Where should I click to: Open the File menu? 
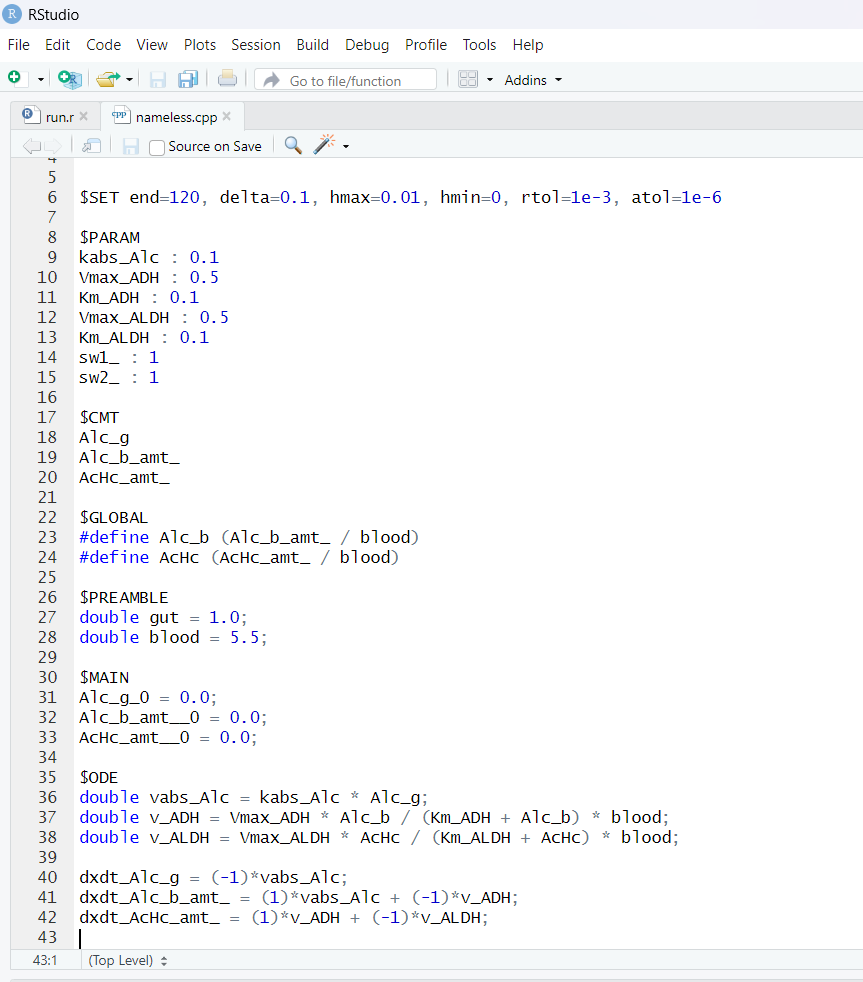(19, 45)
